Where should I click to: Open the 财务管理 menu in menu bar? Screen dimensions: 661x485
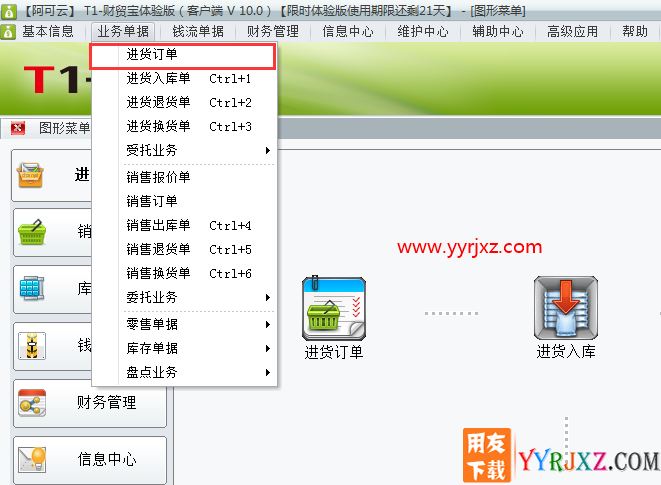pos(273,32)
